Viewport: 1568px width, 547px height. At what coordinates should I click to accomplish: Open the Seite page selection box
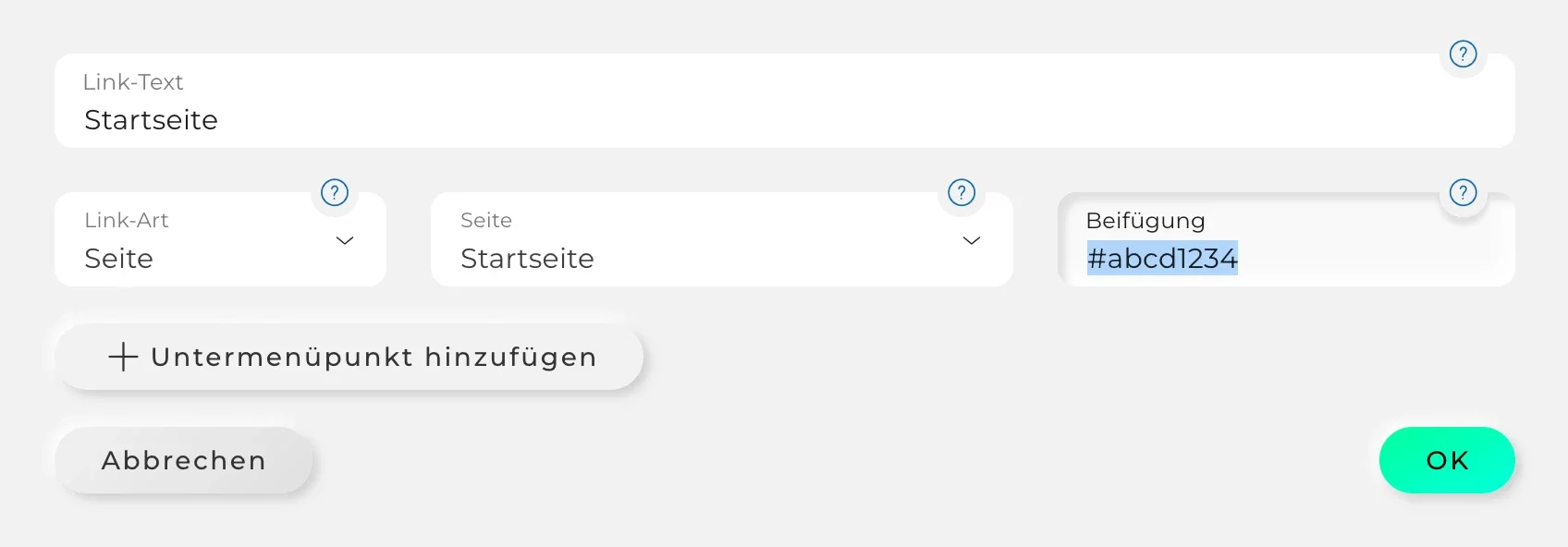722,239
